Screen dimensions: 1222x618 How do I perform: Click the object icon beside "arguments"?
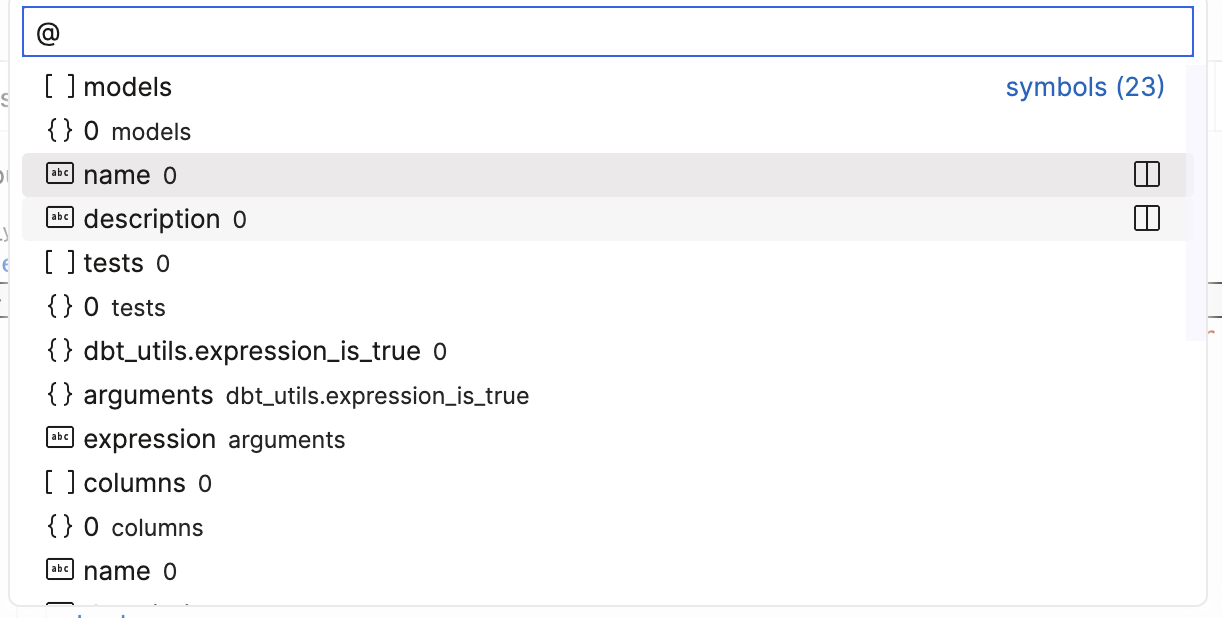point(60,394)
